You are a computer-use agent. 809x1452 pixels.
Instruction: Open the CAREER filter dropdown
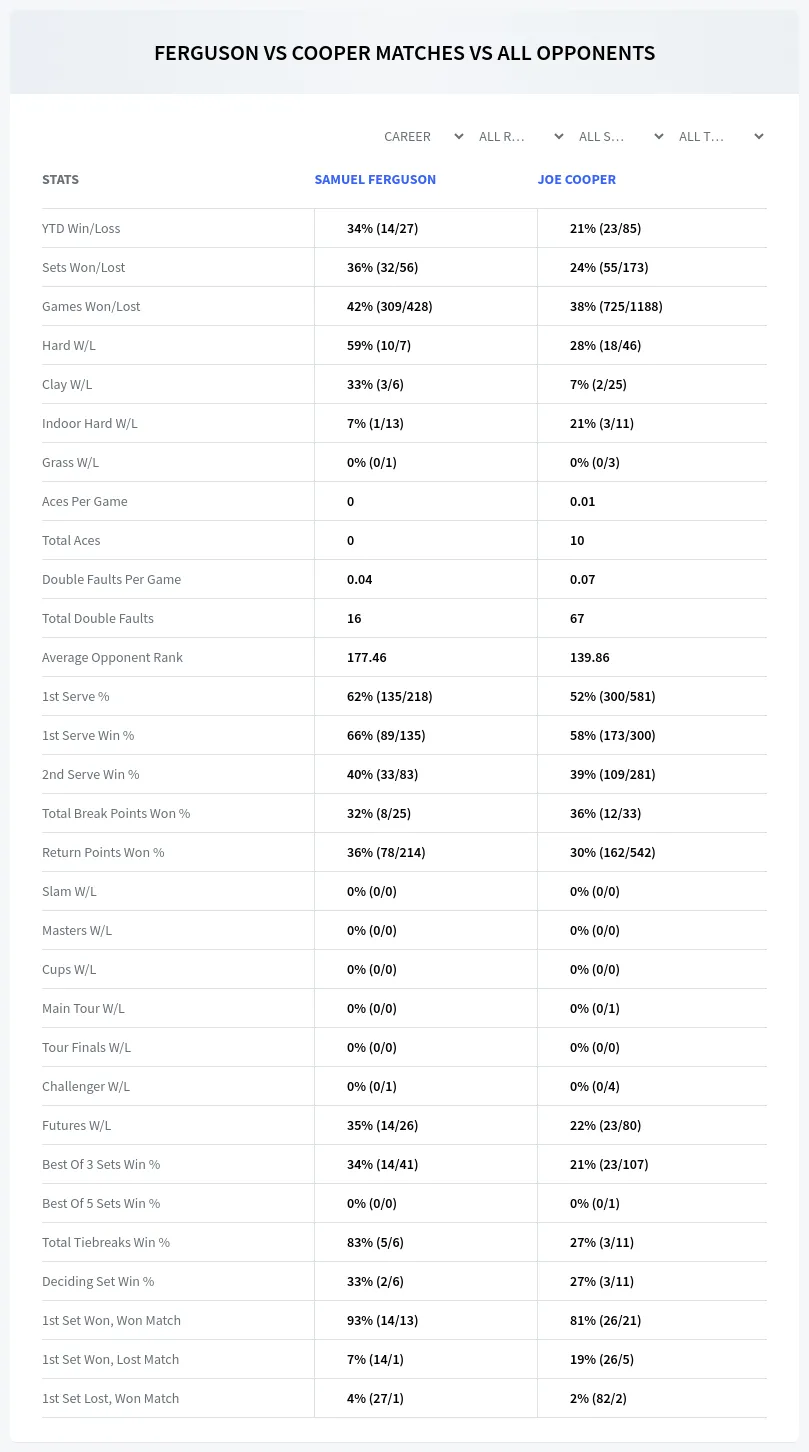pos(422,136)
